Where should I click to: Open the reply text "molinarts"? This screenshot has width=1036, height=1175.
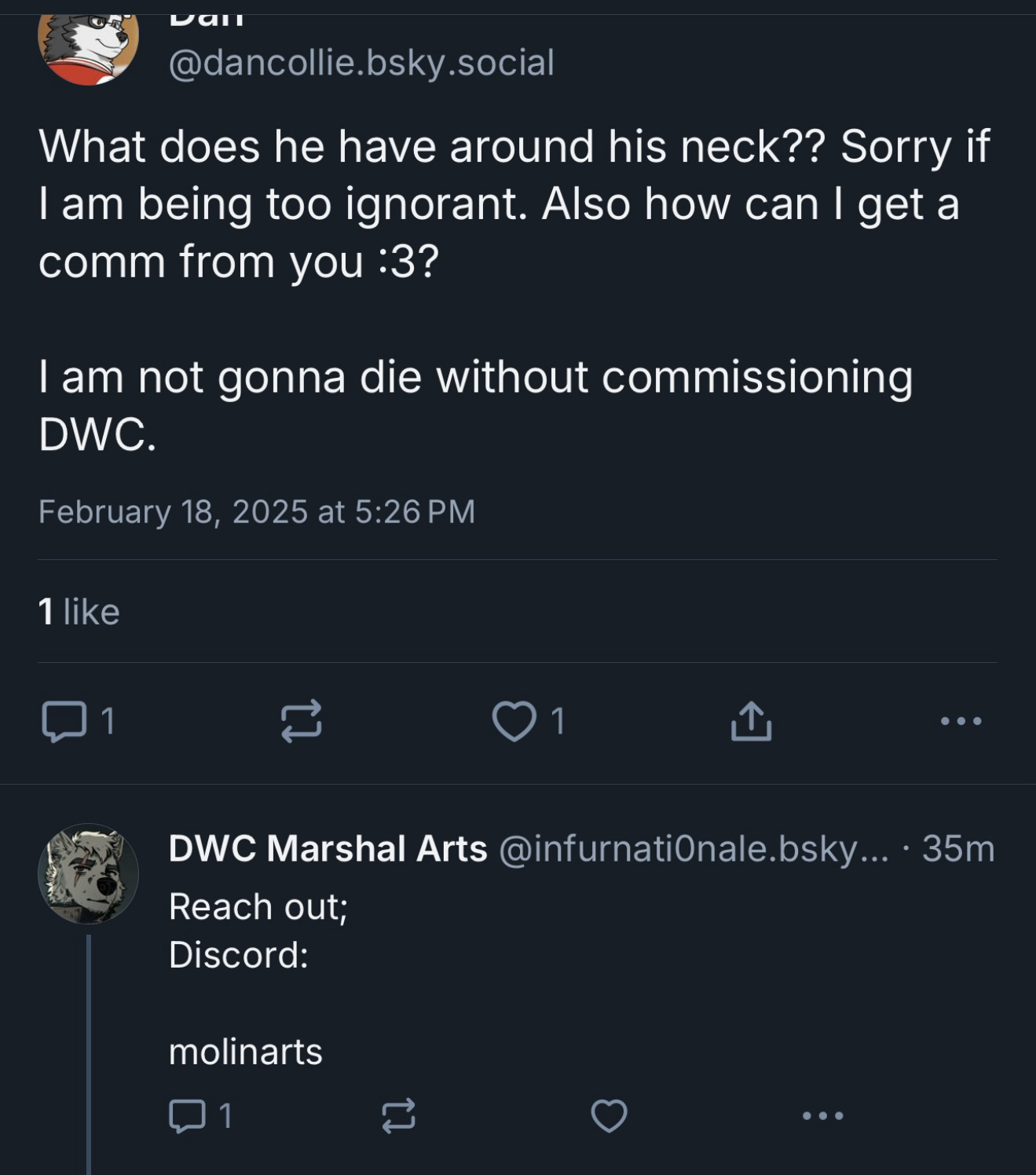245,1051
